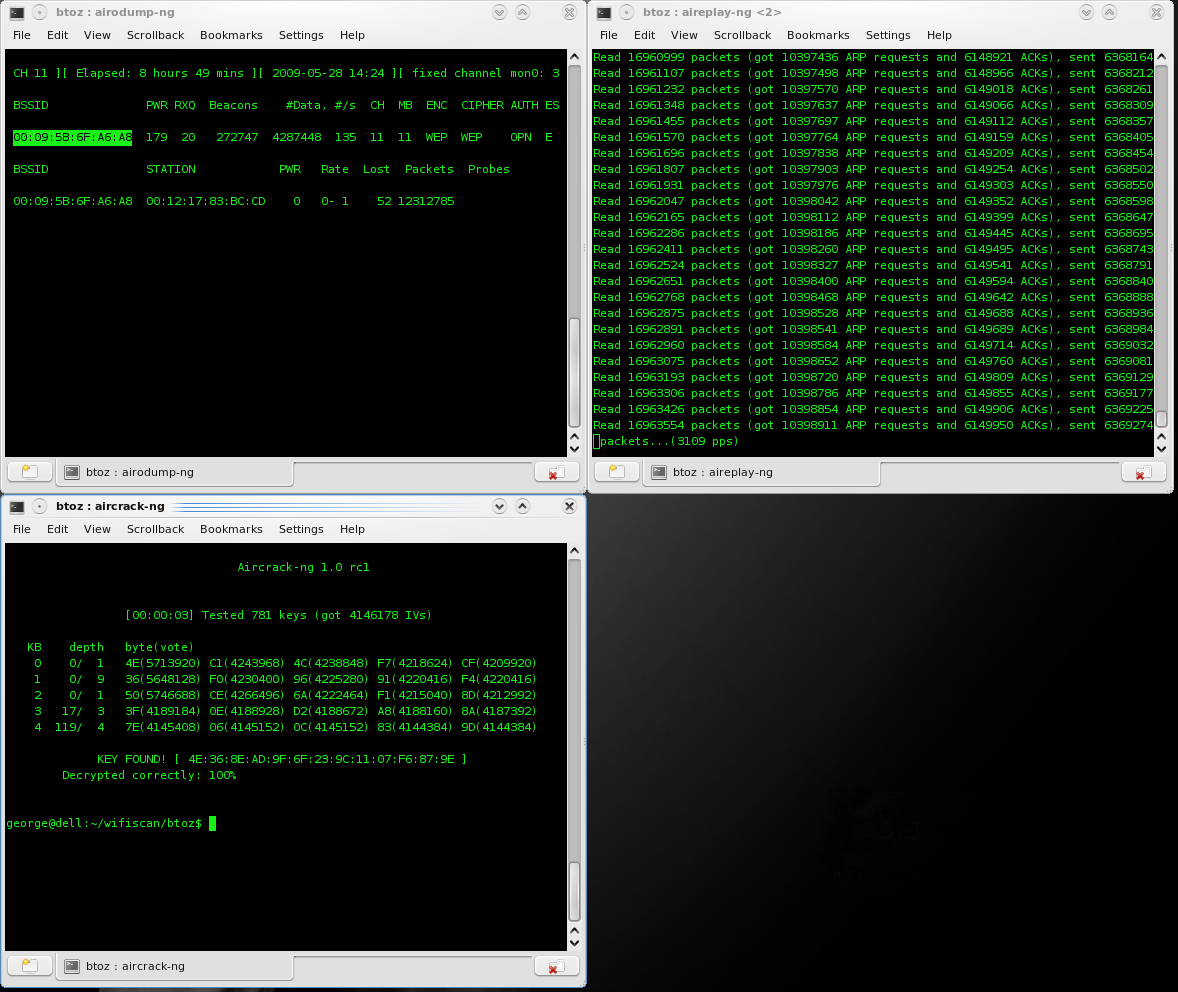Screen dimensions: 1178x992
Task: Minimize the aireplay-ng window
Action: coord(1086,13)
